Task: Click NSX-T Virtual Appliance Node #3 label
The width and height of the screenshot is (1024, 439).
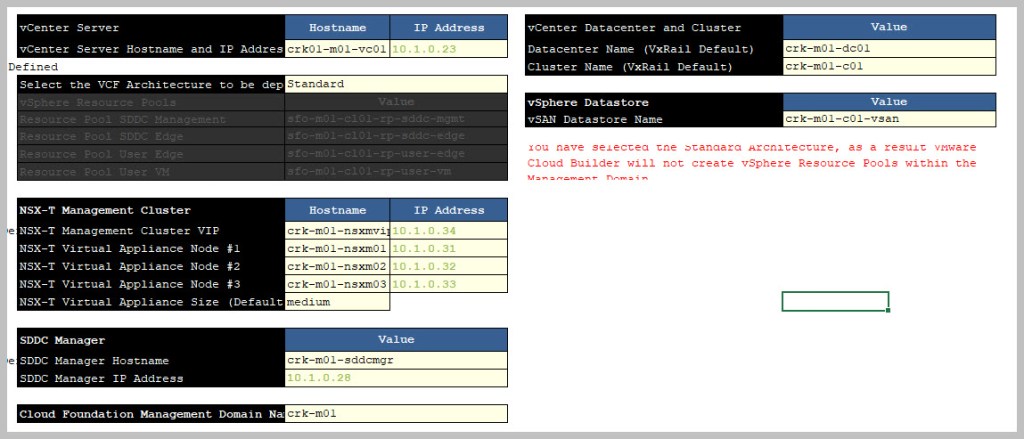Action: pyautogui.click(x=151, y=284)
